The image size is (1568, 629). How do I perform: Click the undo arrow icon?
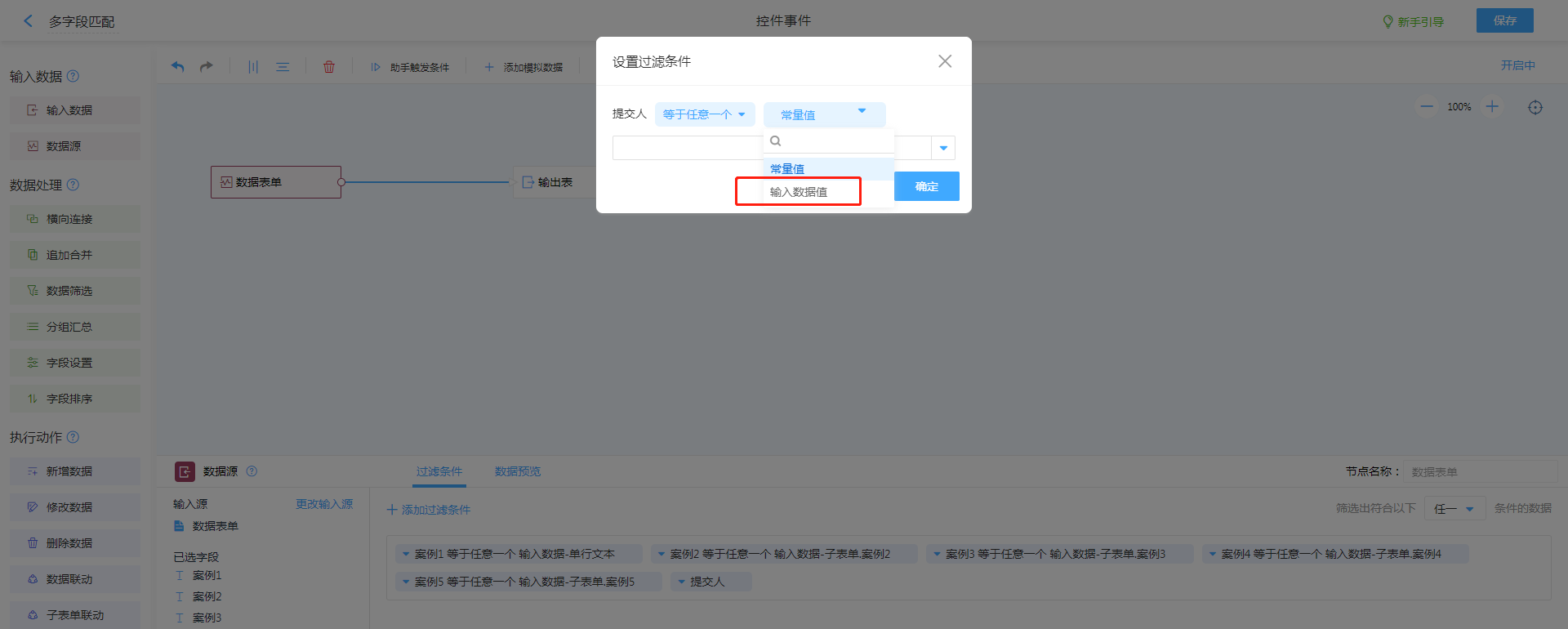177,67
